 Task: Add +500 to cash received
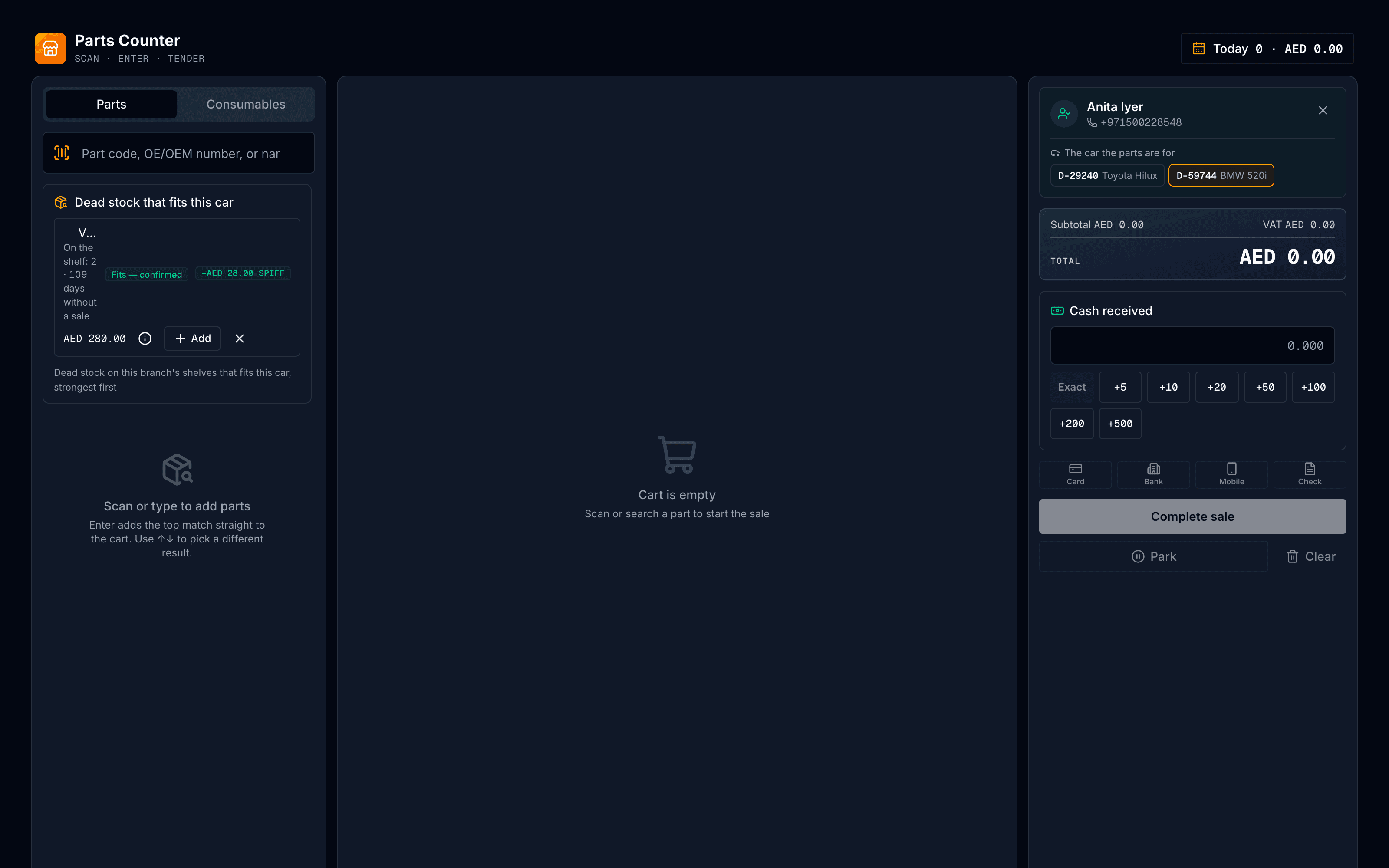1120,424
